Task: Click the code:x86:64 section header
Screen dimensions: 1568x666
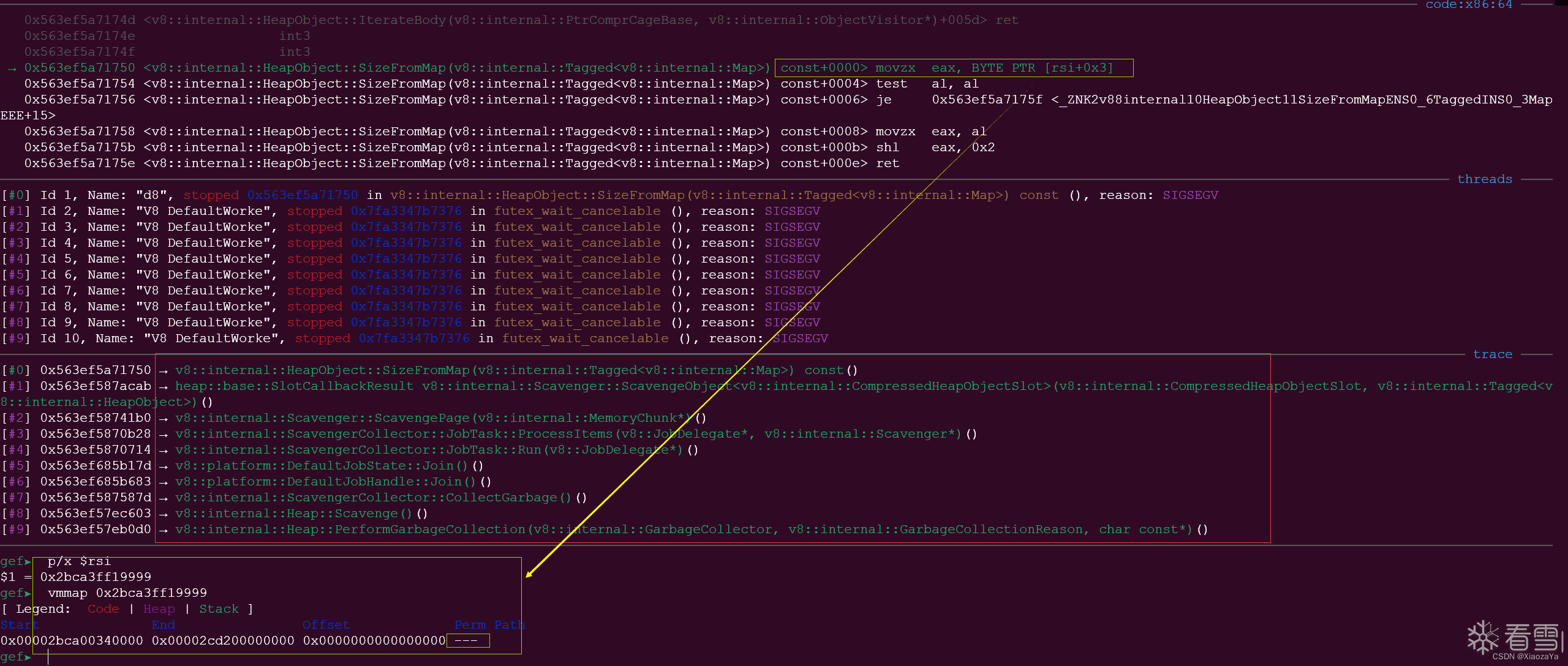Action: [x=1468, y=5]
